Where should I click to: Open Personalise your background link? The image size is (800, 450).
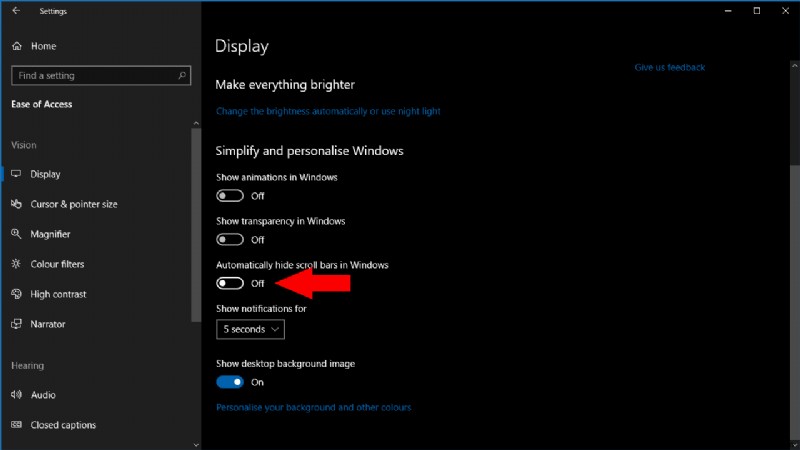313,407
